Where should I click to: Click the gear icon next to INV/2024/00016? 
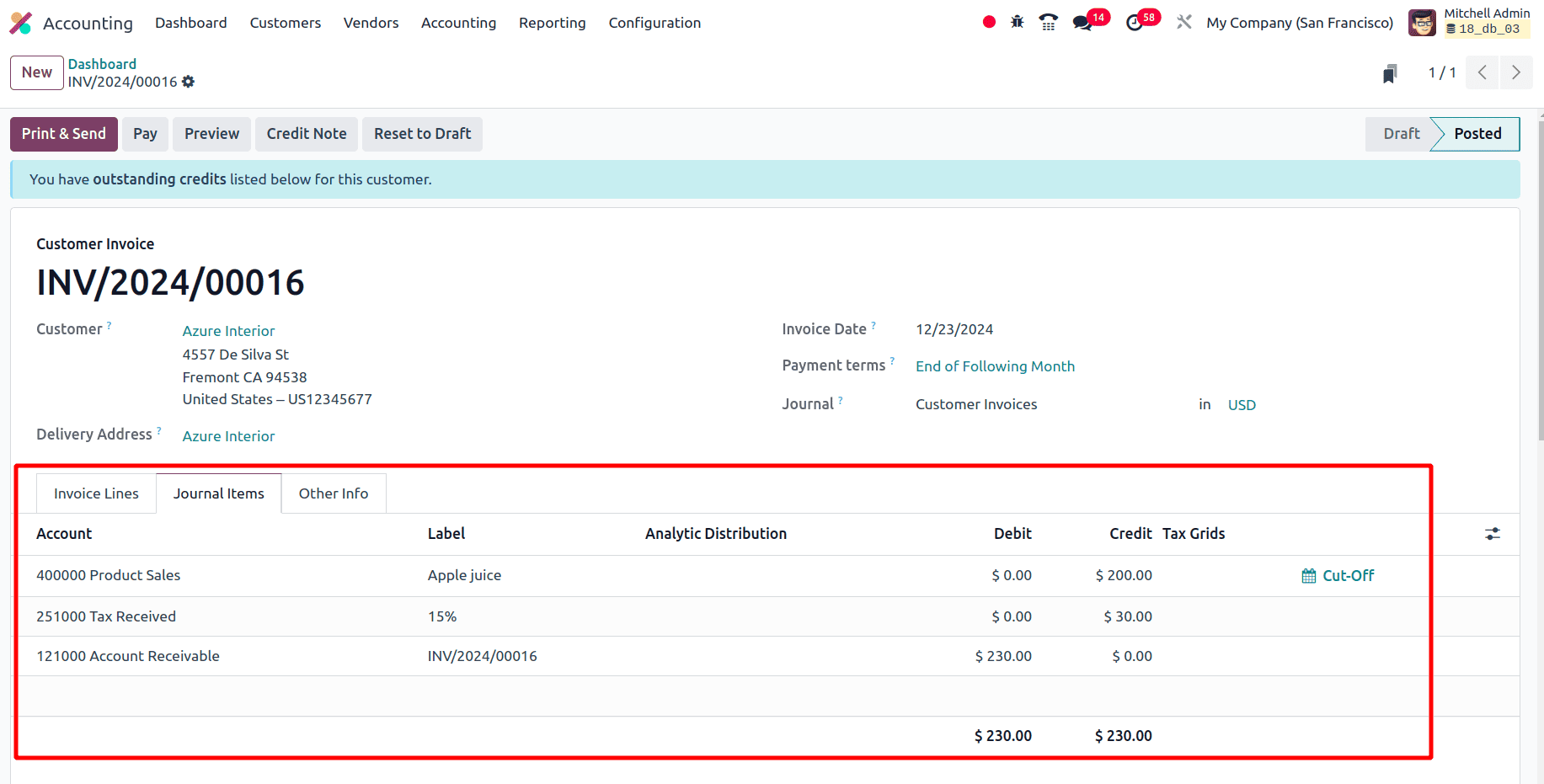(x=189, y=82)
